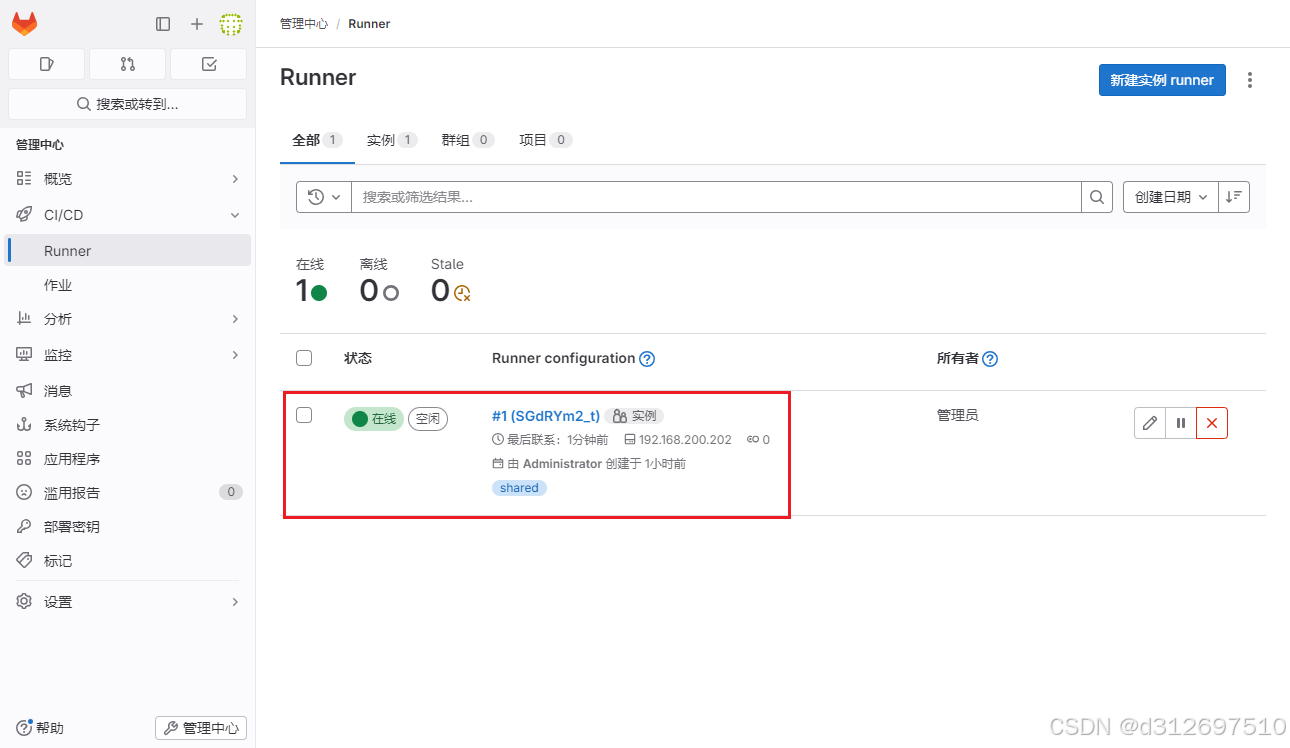Open the to-do list shortcut
This screenshot has width=1290, height=748.
(208, 64)
